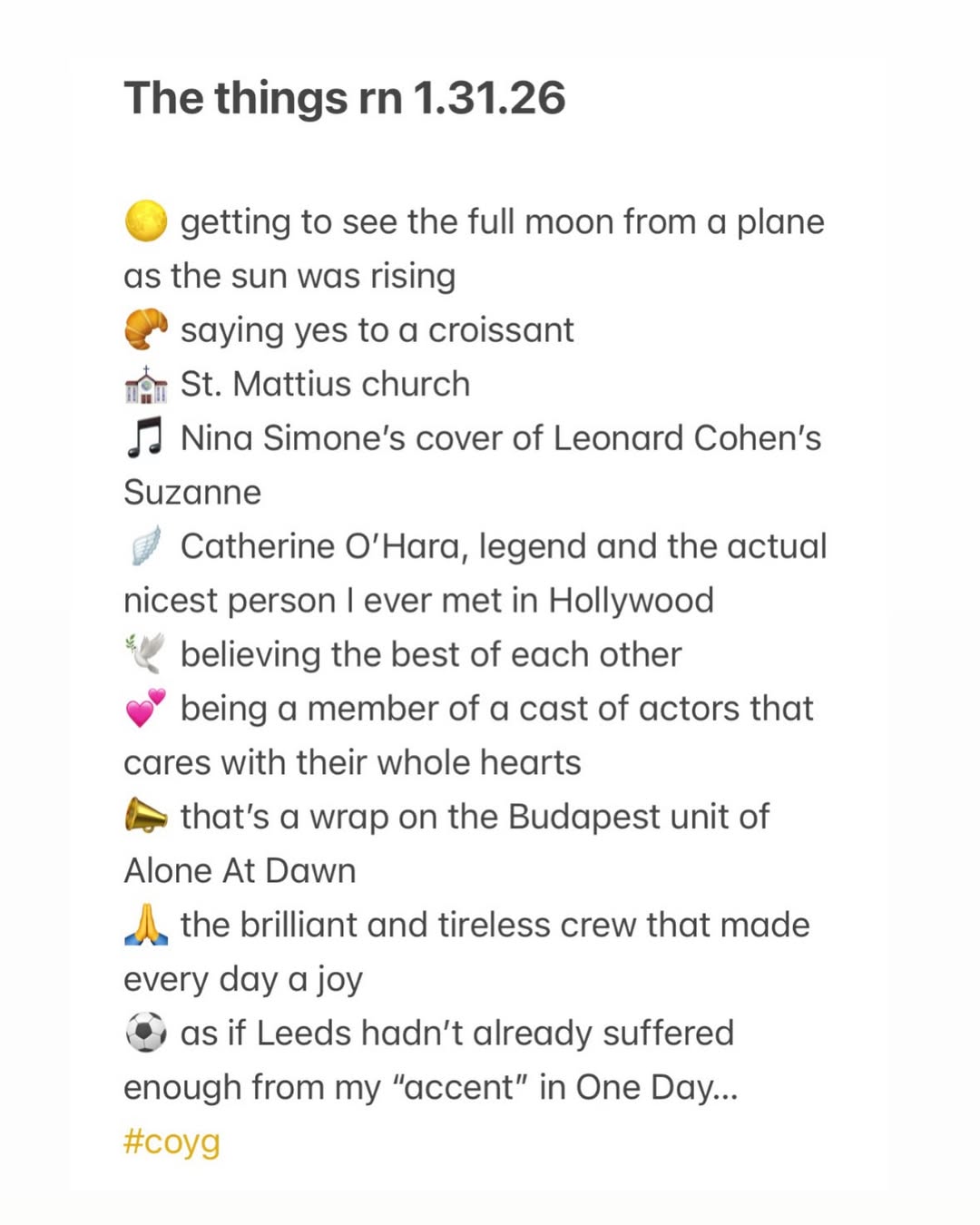980x1225 pixels.
Task: Click the words "Alone At Dawn"
Action: (240, 871)
